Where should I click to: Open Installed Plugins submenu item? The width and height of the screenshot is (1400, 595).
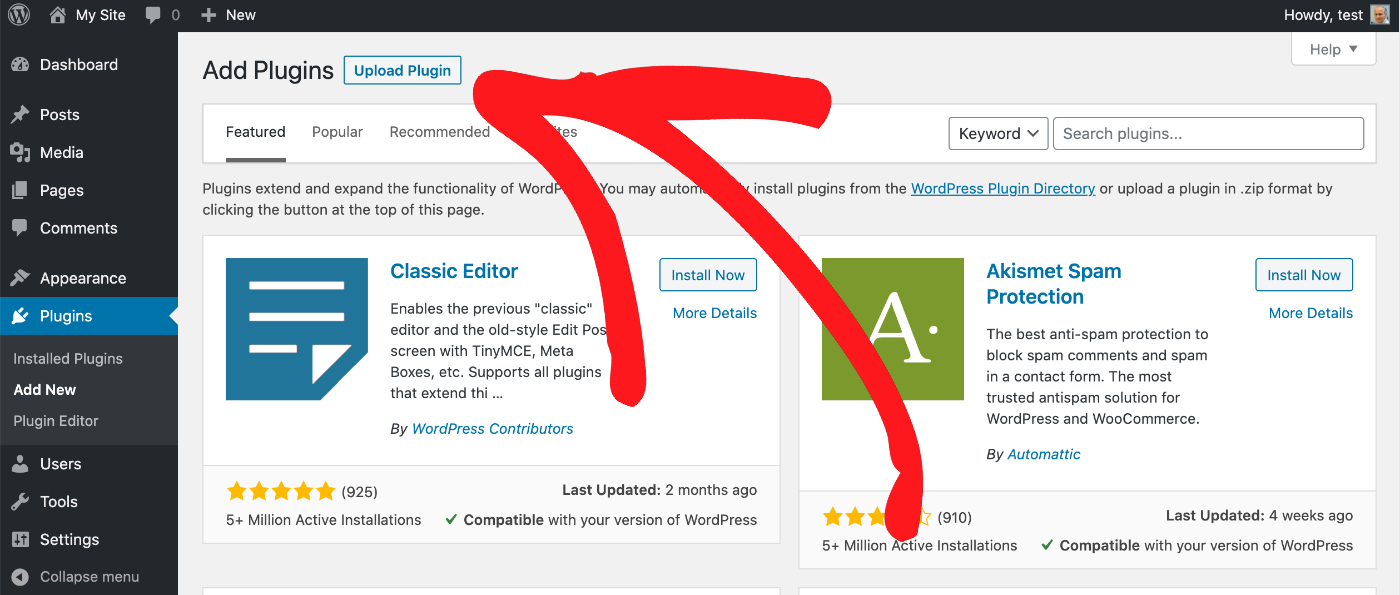(x=68, y=359)
